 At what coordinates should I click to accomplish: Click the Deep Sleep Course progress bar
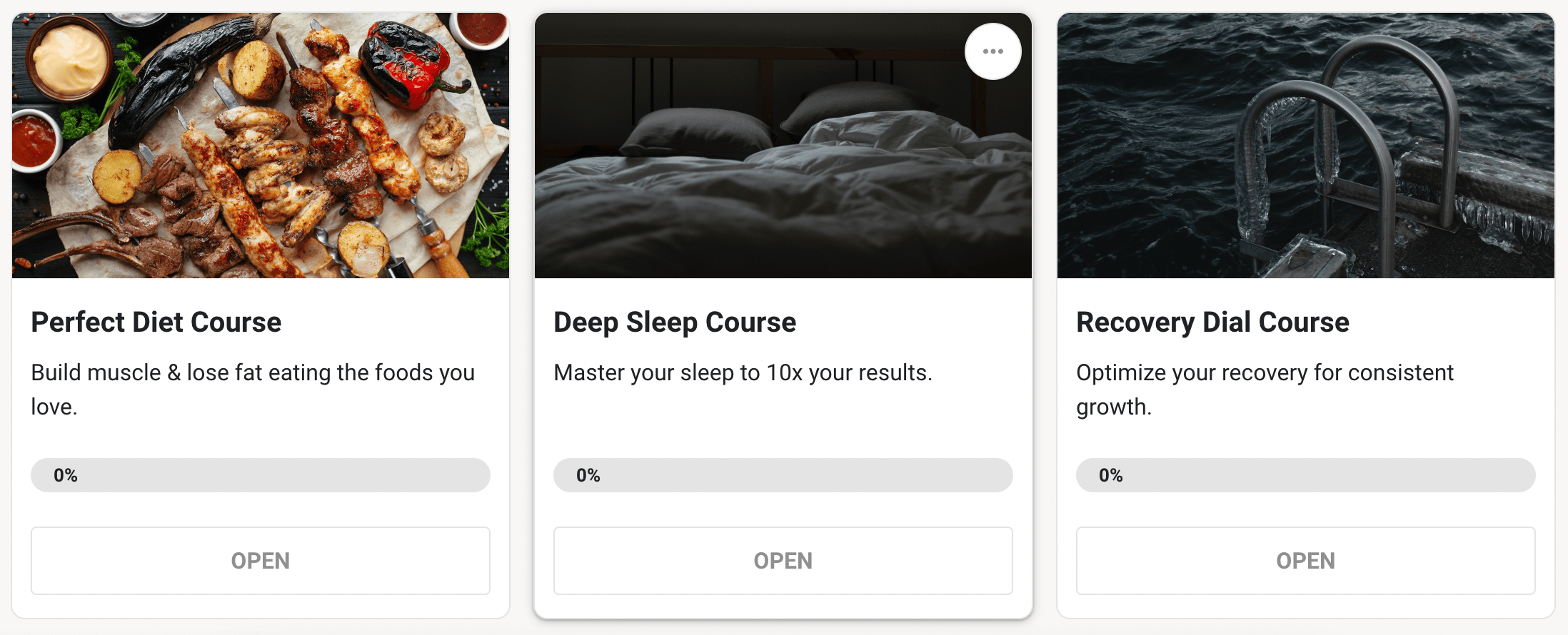click(783, 475)
